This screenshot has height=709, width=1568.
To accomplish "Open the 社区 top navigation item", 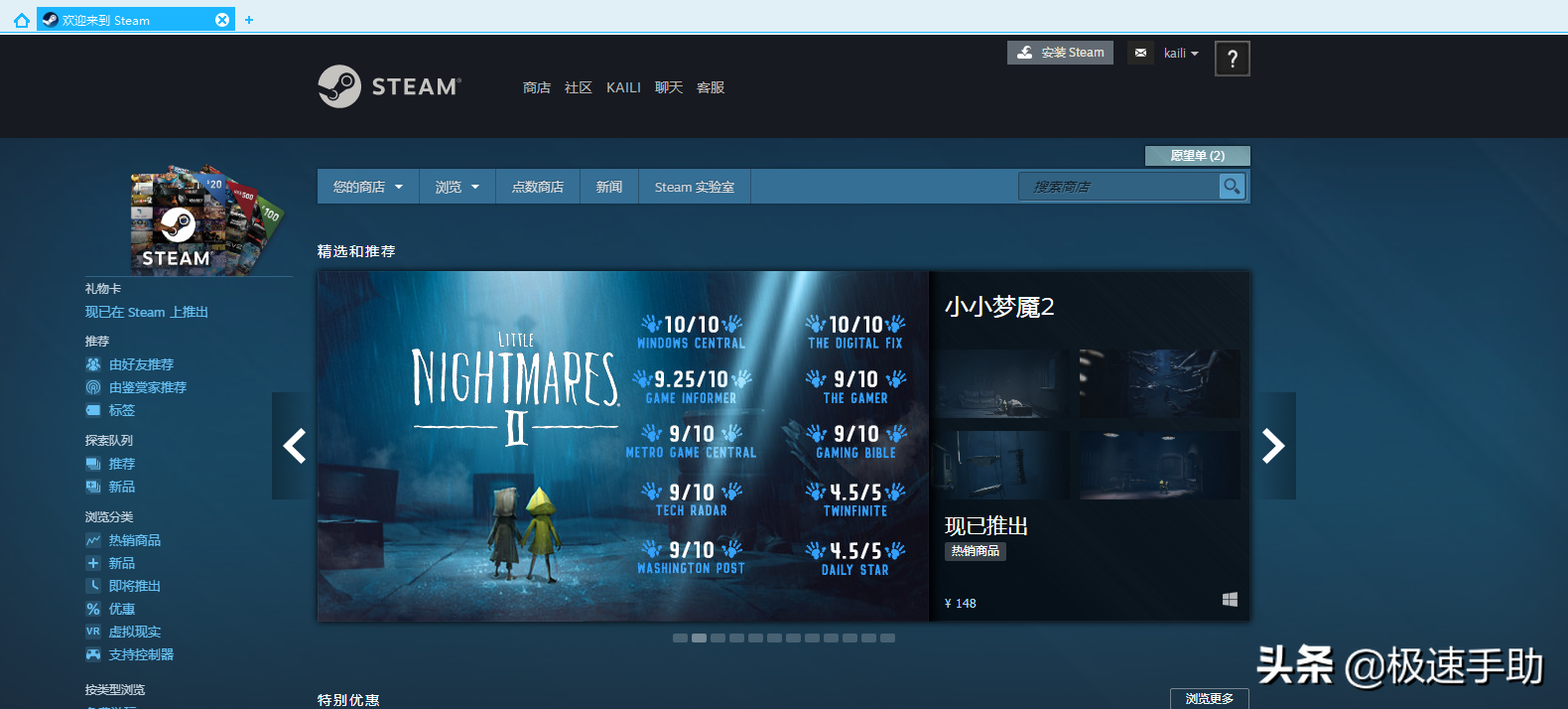I will [579, 87].
